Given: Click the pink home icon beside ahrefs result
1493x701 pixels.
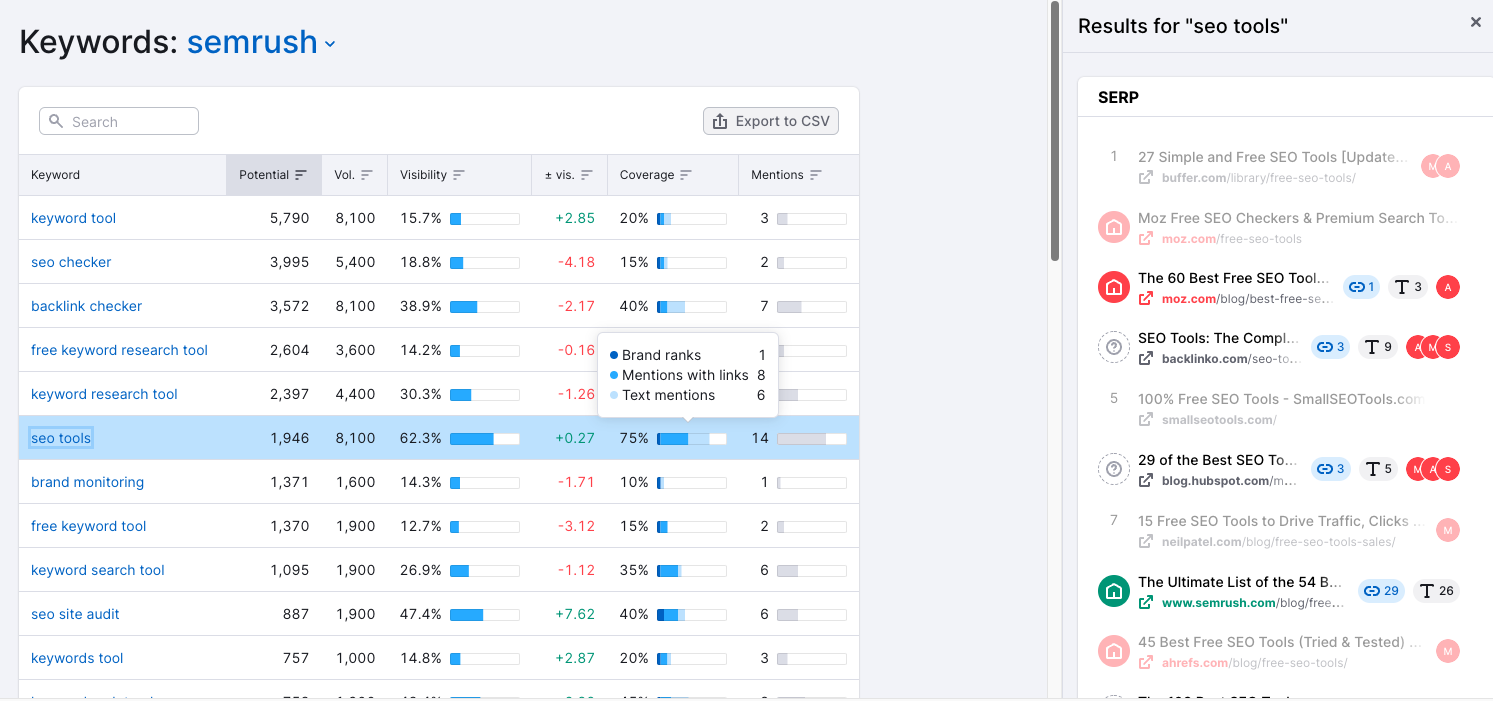Looking at the screenshot, I should pos(1114,652).
